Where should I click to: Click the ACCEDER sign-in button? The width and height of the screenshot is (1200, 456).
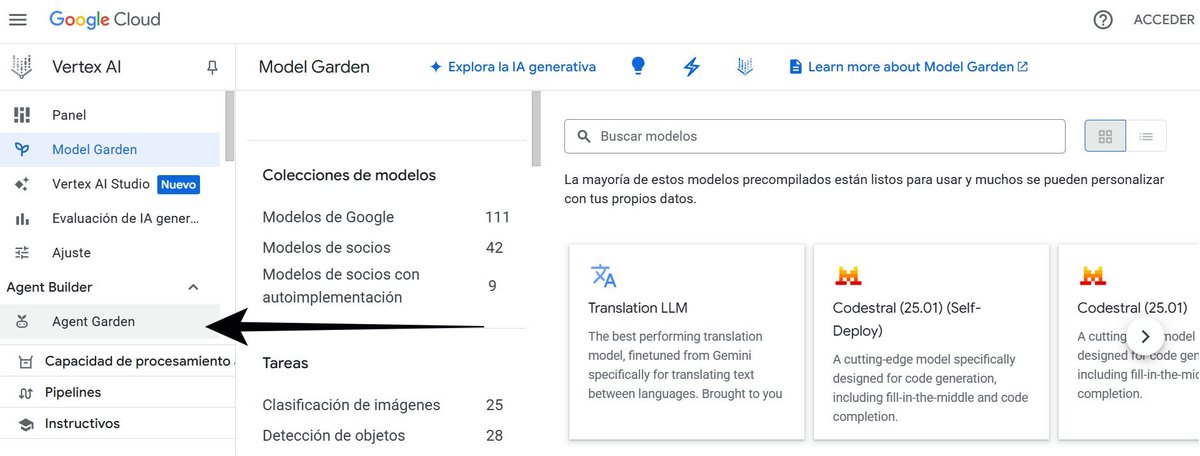click(x=1166, y=20)
